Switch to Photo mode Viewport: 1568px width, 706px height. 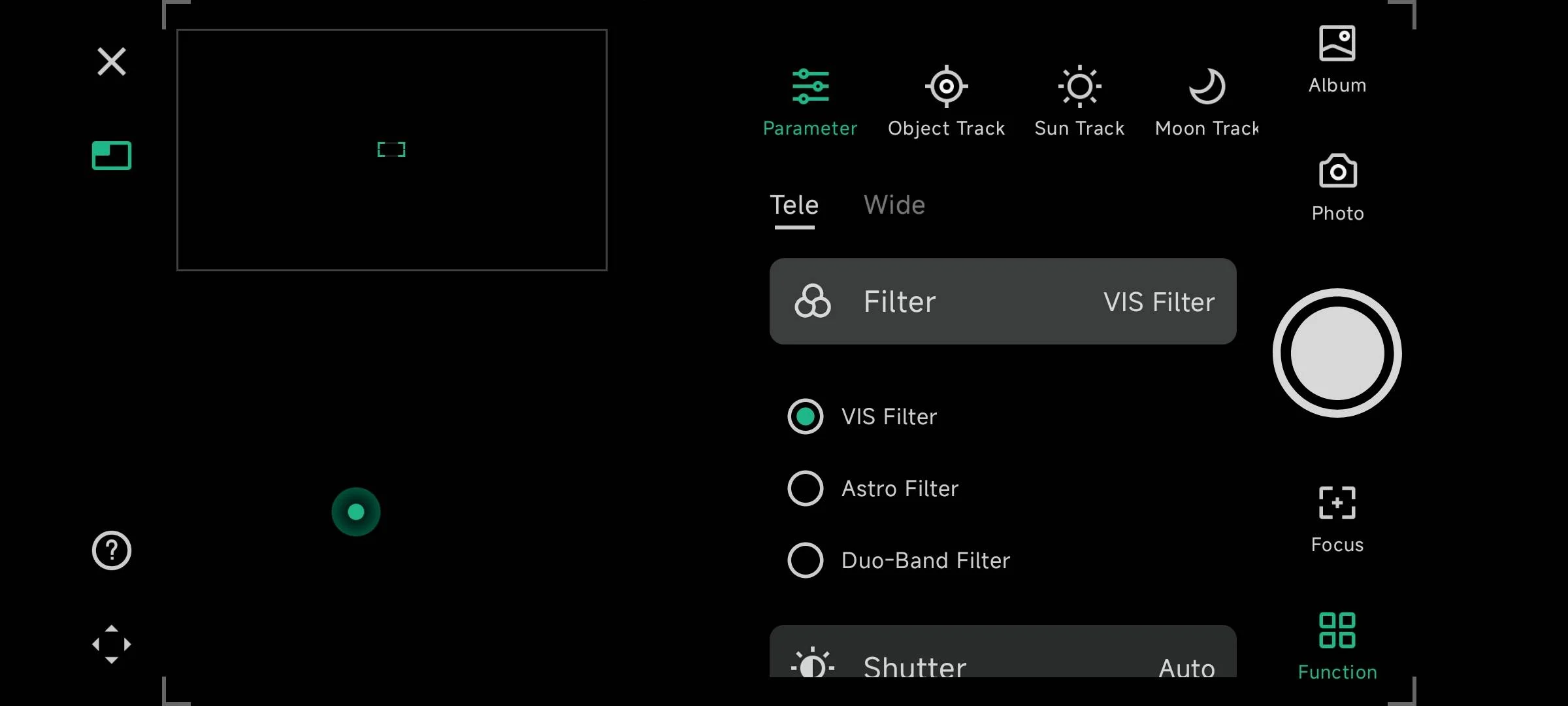[x=1337, y=187]
